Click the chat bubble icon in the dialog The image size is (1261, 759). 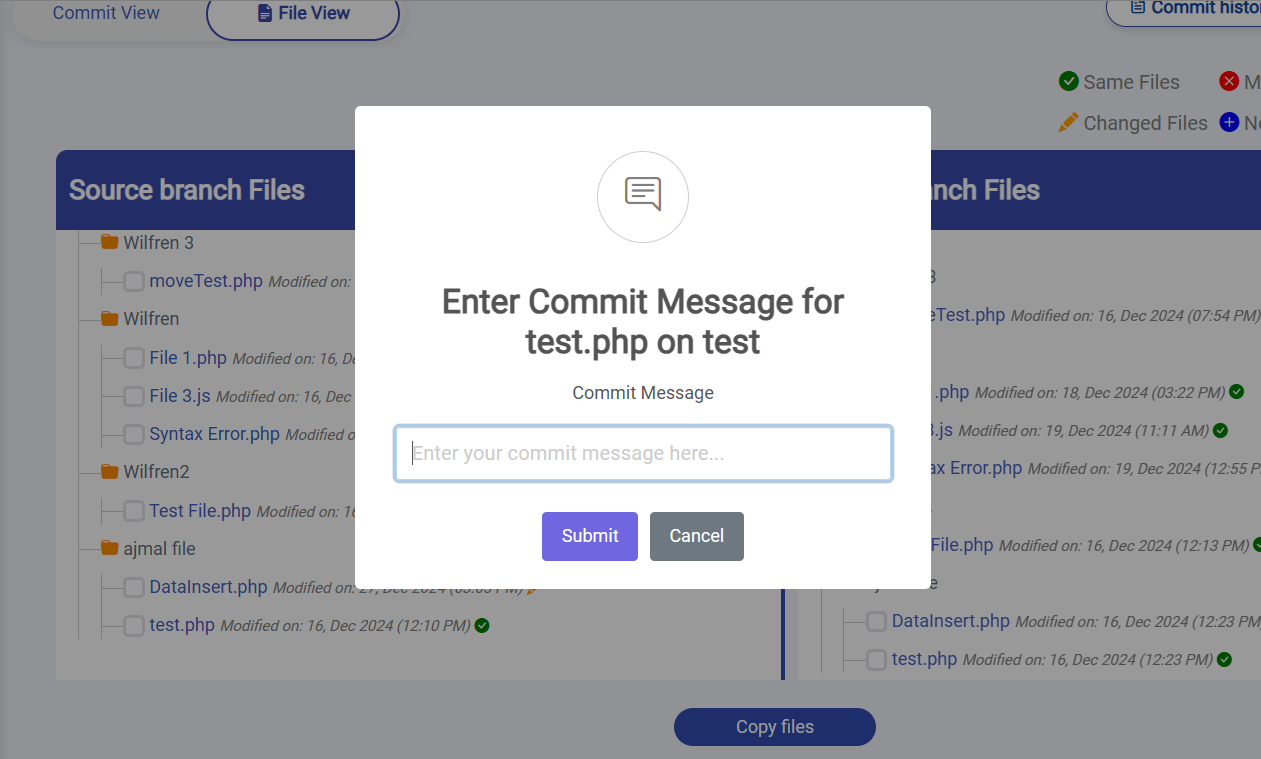coord(643,194)
